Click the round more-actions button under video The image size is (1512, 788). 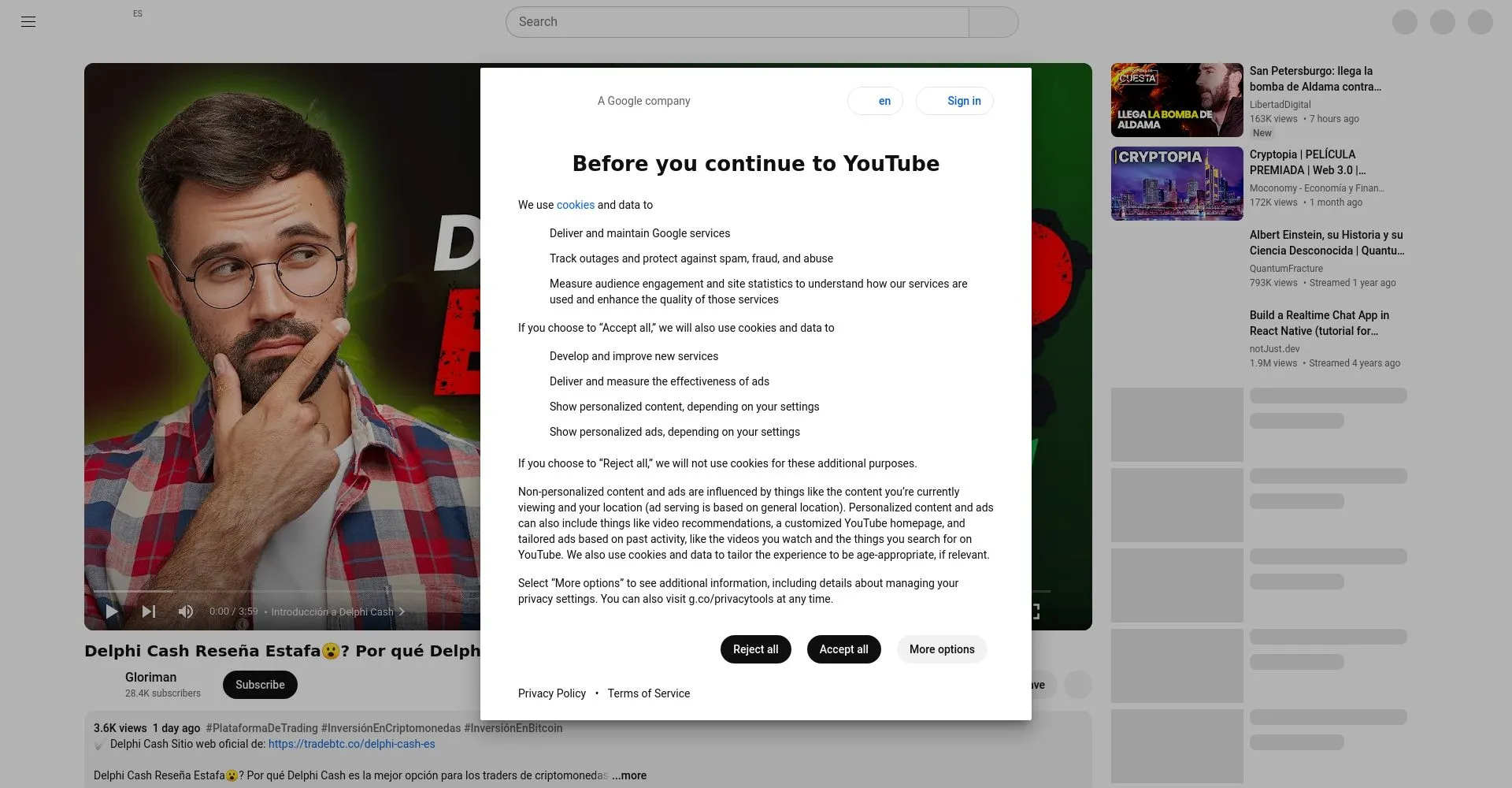(1078, 685)
